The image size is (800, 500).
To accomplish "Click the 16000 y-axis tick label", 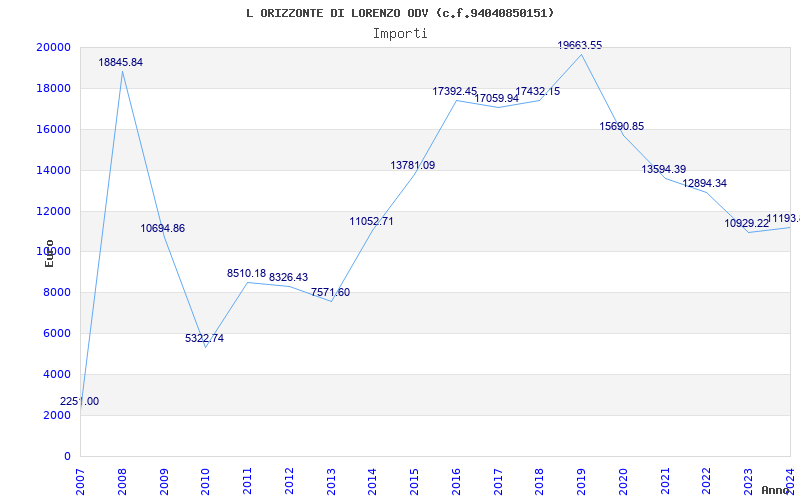I will (54, 129).
